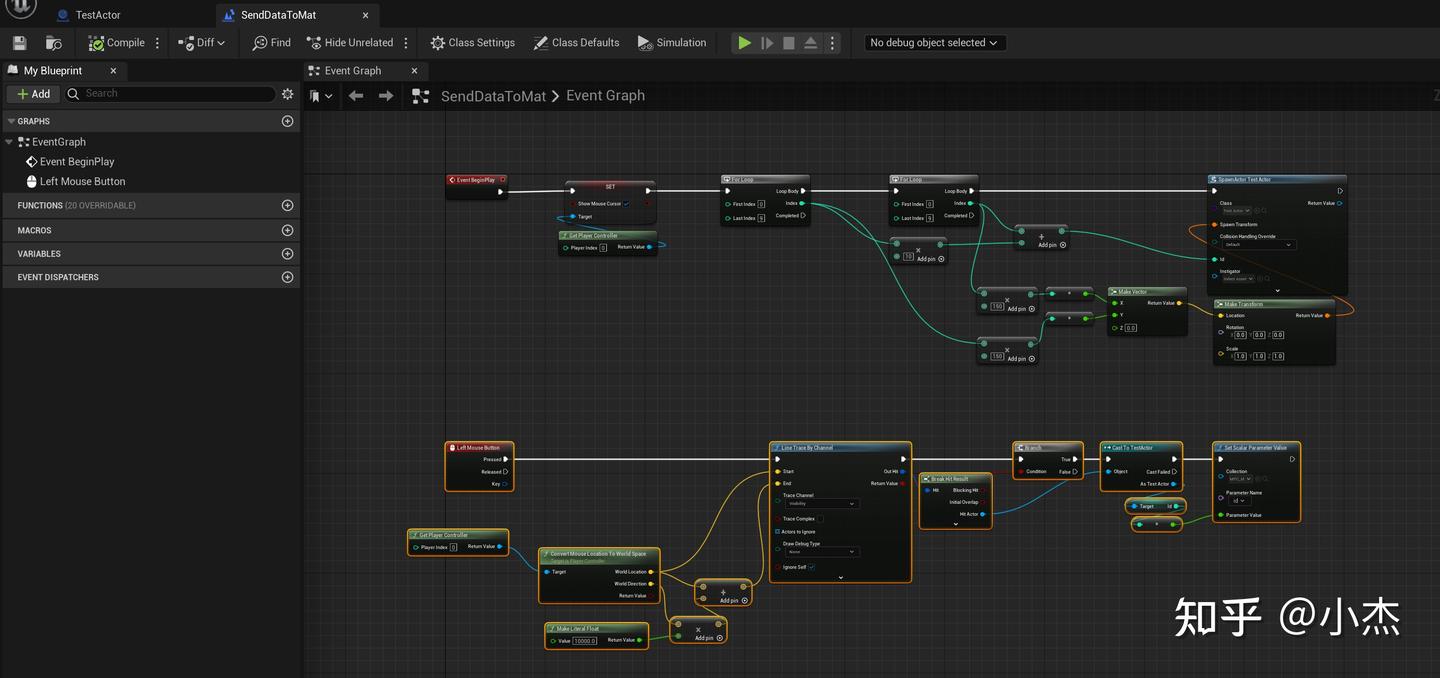1440x678 pixels.
Task: Click the Eject button in play controls
Action: click(810, 43)
